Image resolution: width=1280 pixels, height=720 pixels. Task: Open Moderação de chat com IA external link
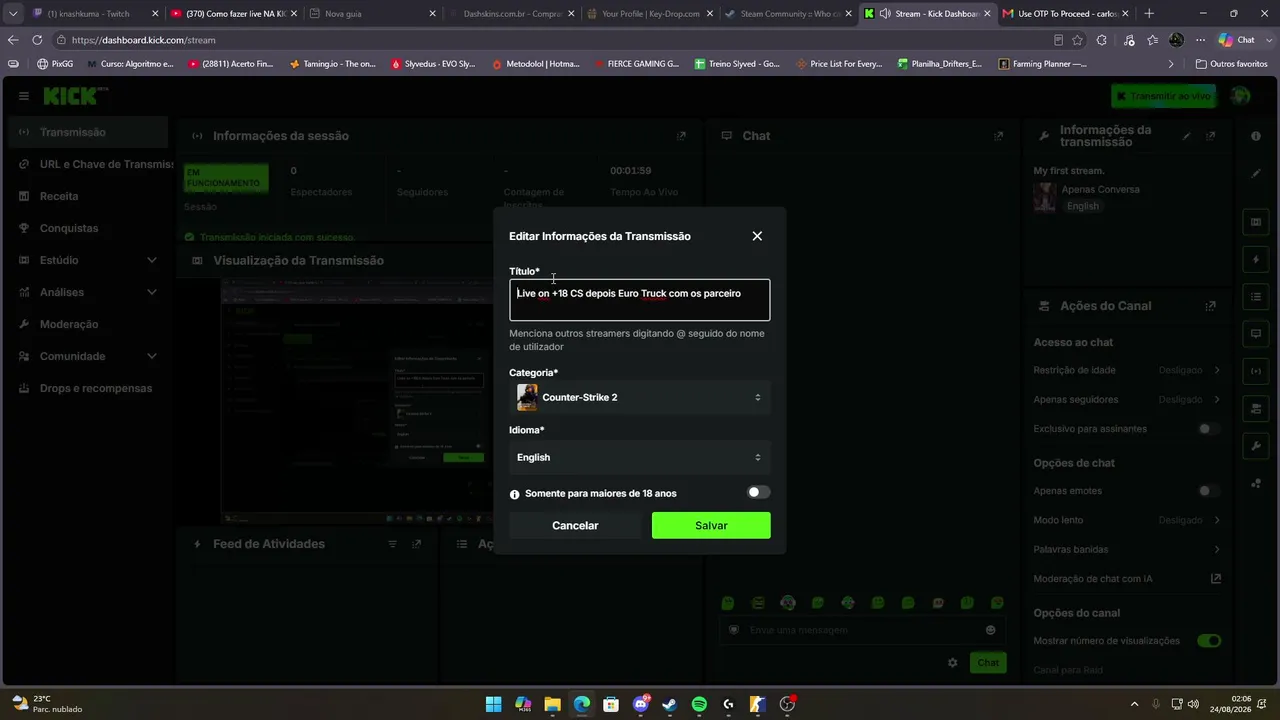1216,578
